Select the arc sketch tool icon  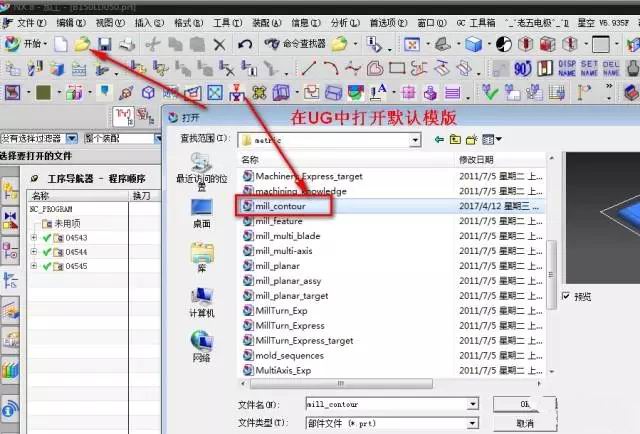click(331, 68)
